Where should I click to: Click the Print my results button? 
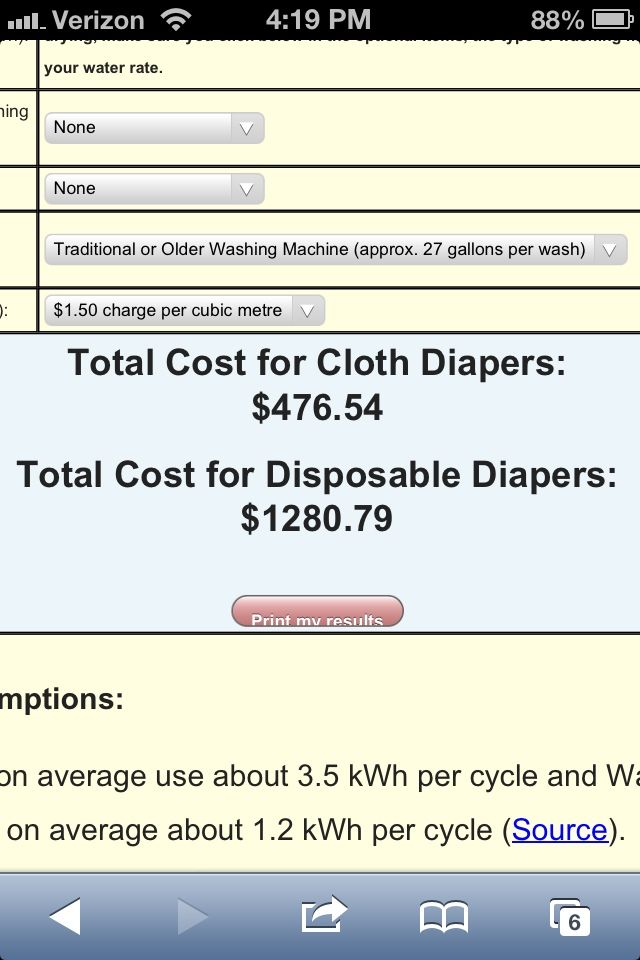pos(317,611)
